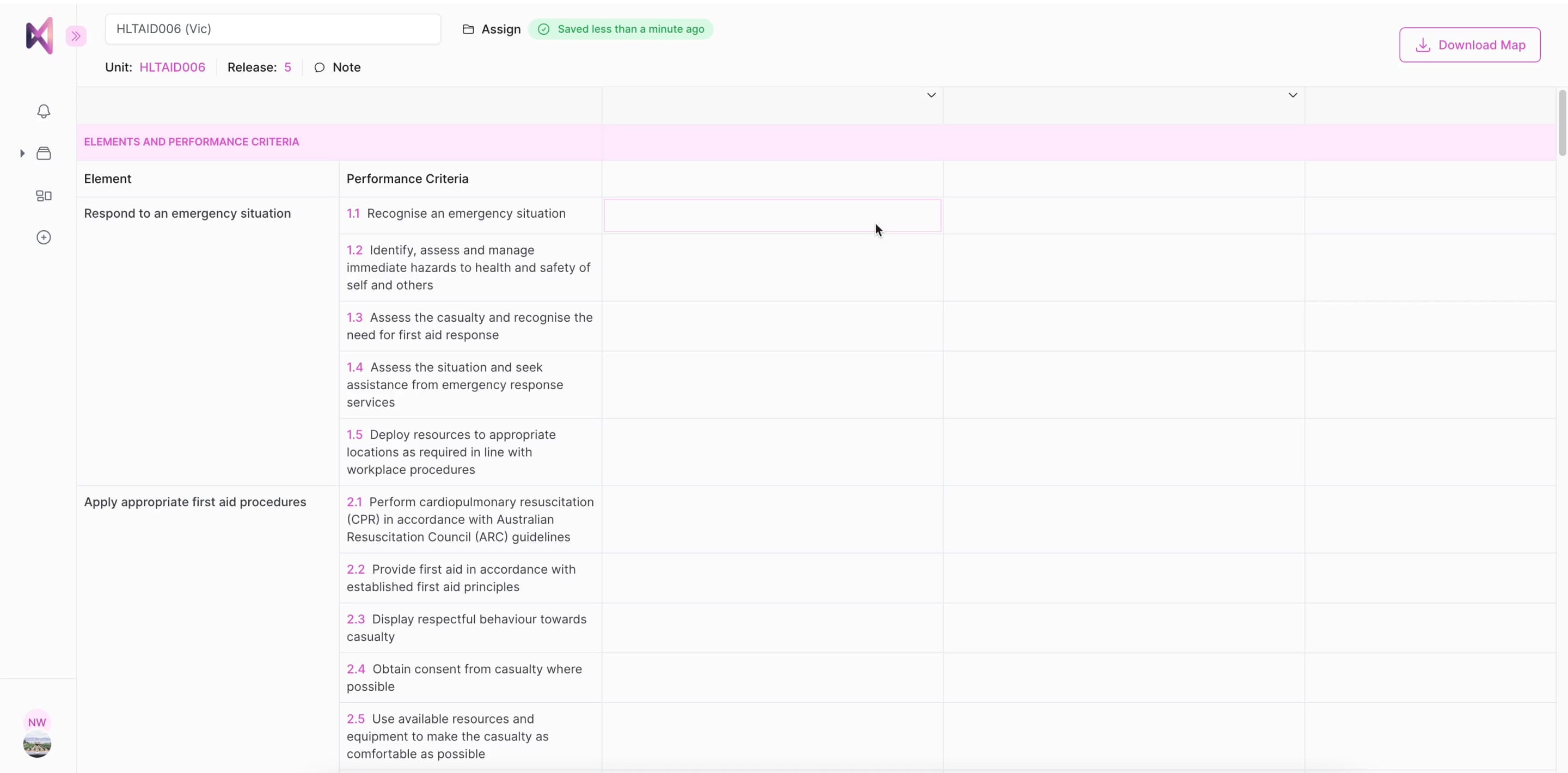Viewport: 1568px width, 773px height.
Task: Click the Release 5 link
Action: tap(287, 68)
